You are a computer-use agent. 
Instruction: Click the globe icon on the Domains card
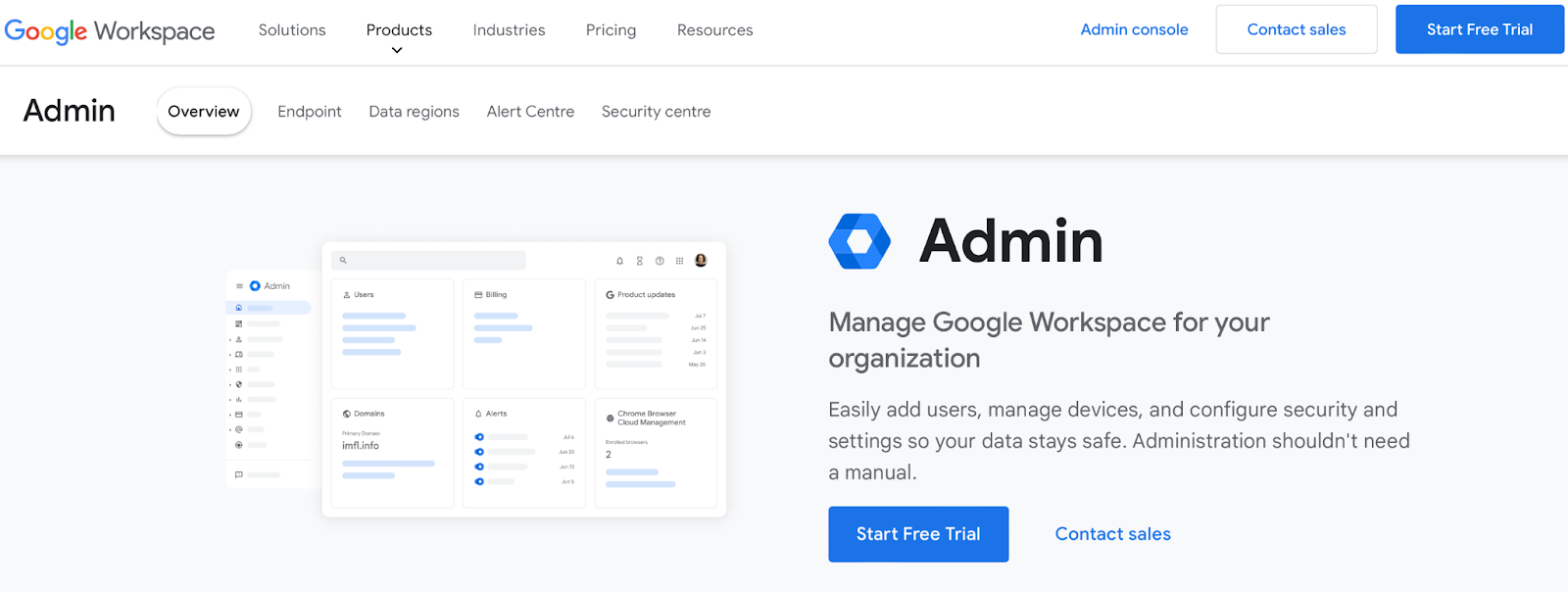pos(347,414)
